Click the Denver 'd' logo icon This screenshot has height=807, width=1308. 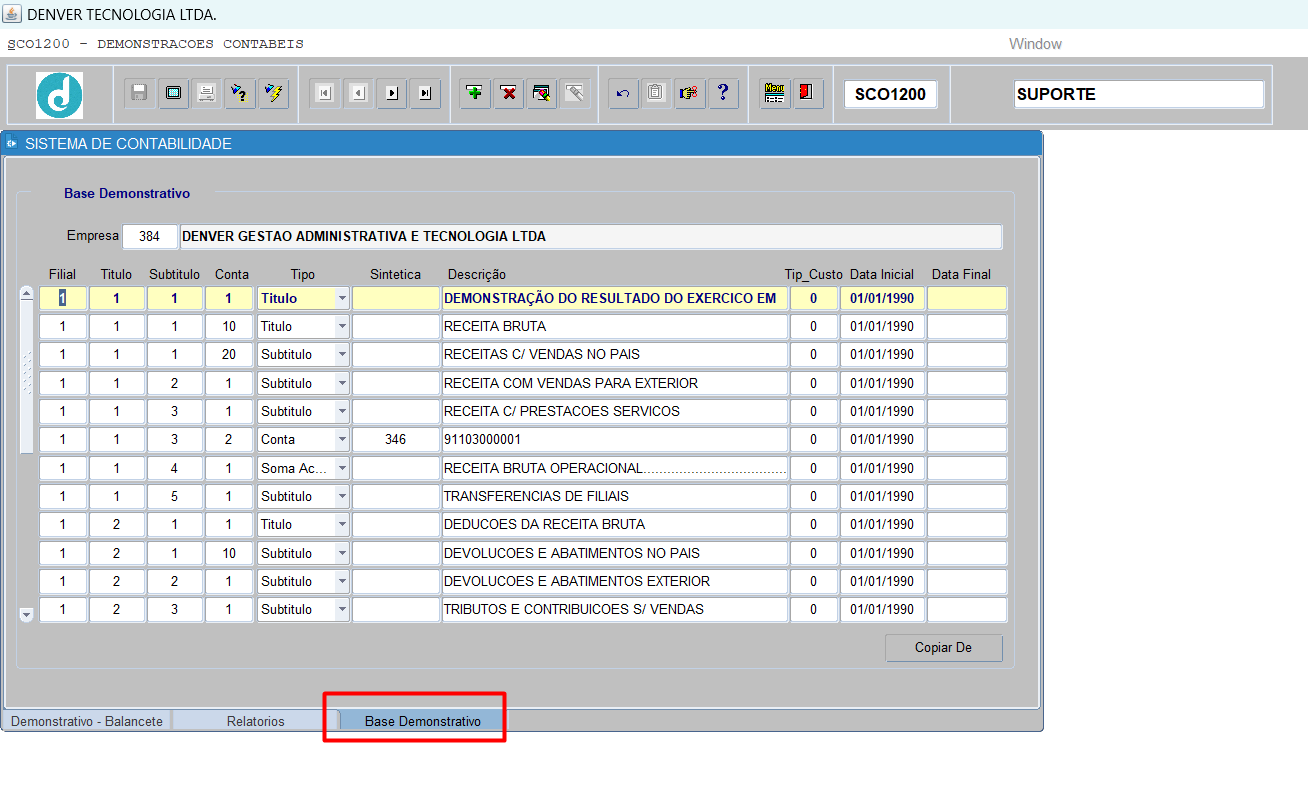tap(59, 95)
